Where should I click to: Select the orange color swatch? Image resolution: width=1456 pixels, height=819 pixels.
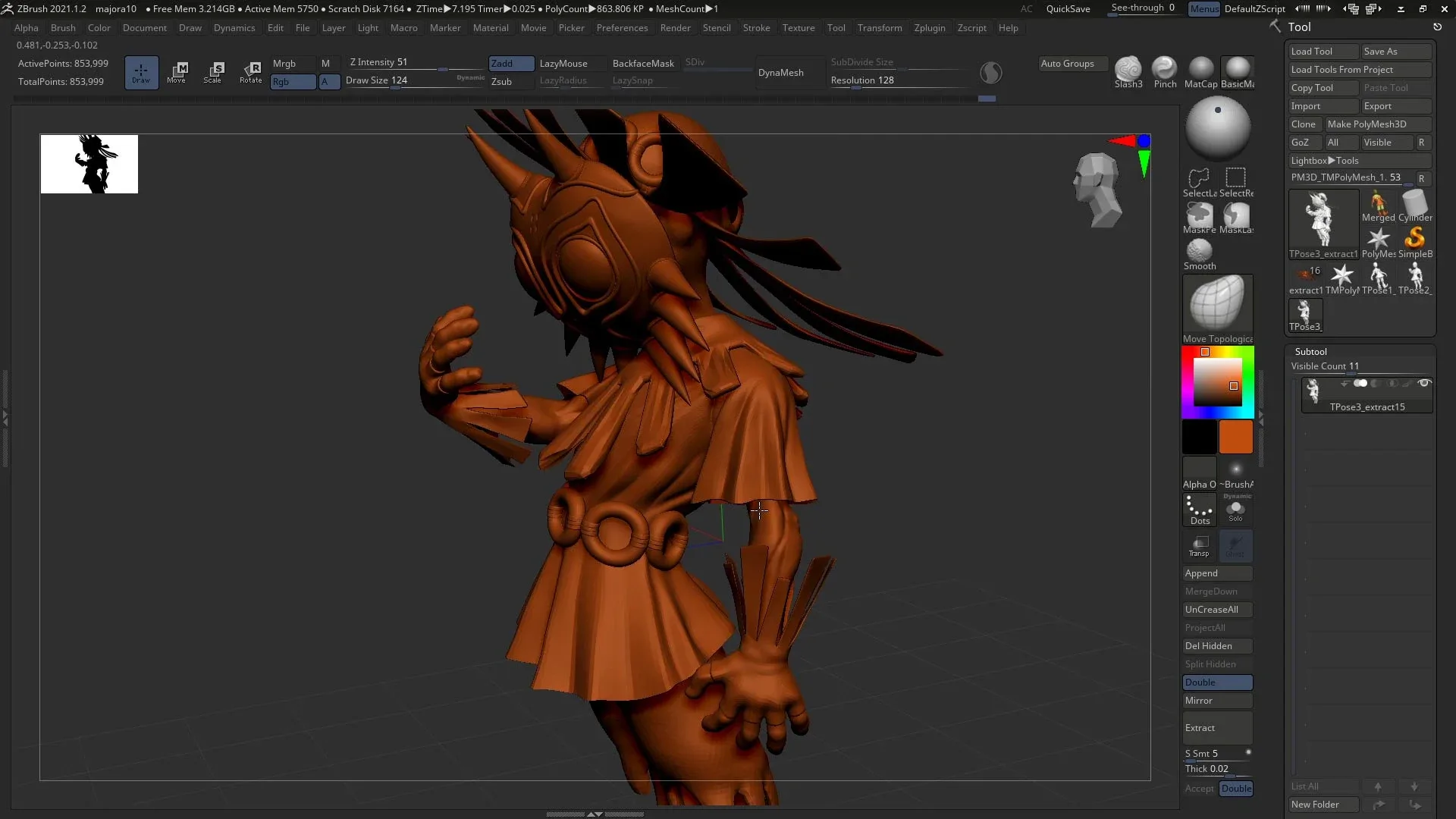tap(1236, 437)
